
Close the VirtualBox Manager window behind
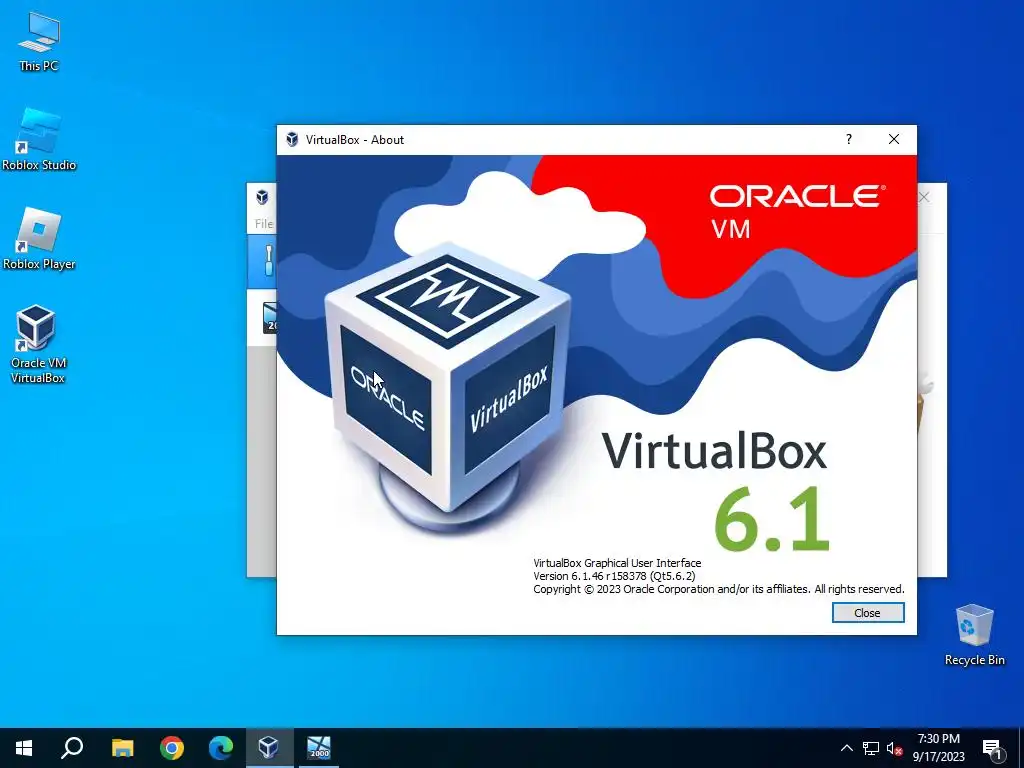(924, 197)
